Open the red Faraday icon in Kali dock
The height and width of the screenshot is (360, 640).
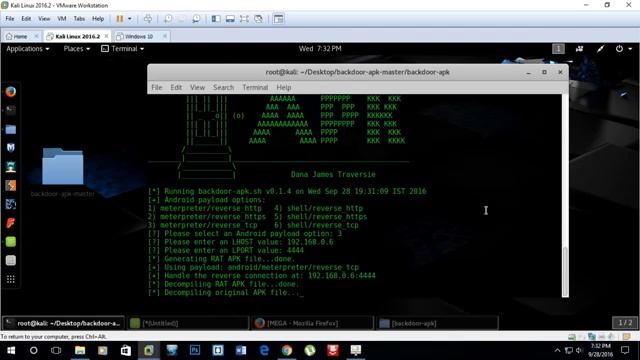(11, 223)
